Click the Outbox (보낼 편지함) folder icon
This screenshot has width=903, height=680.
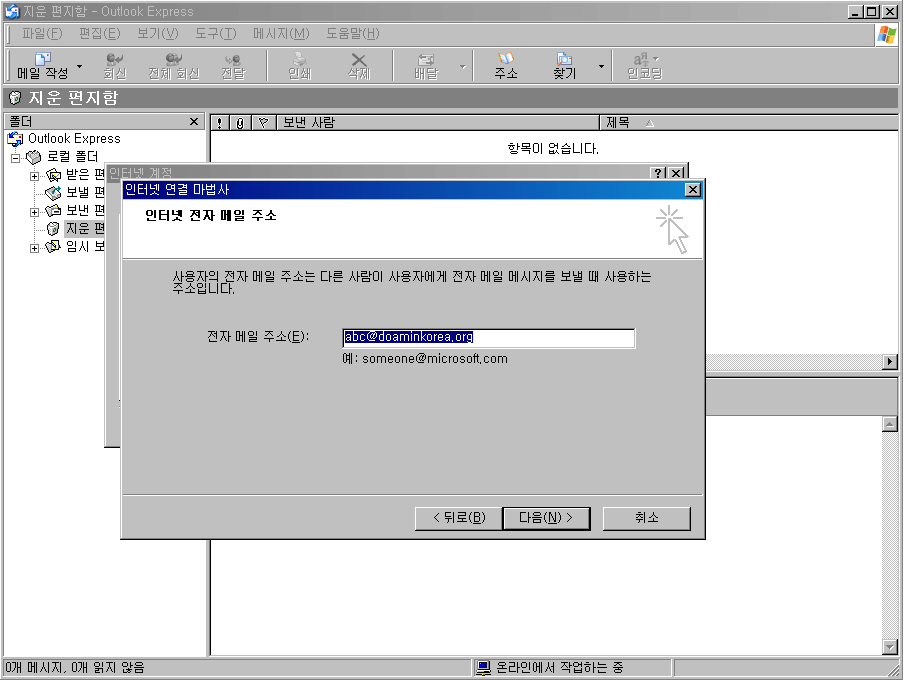(54, 192)
